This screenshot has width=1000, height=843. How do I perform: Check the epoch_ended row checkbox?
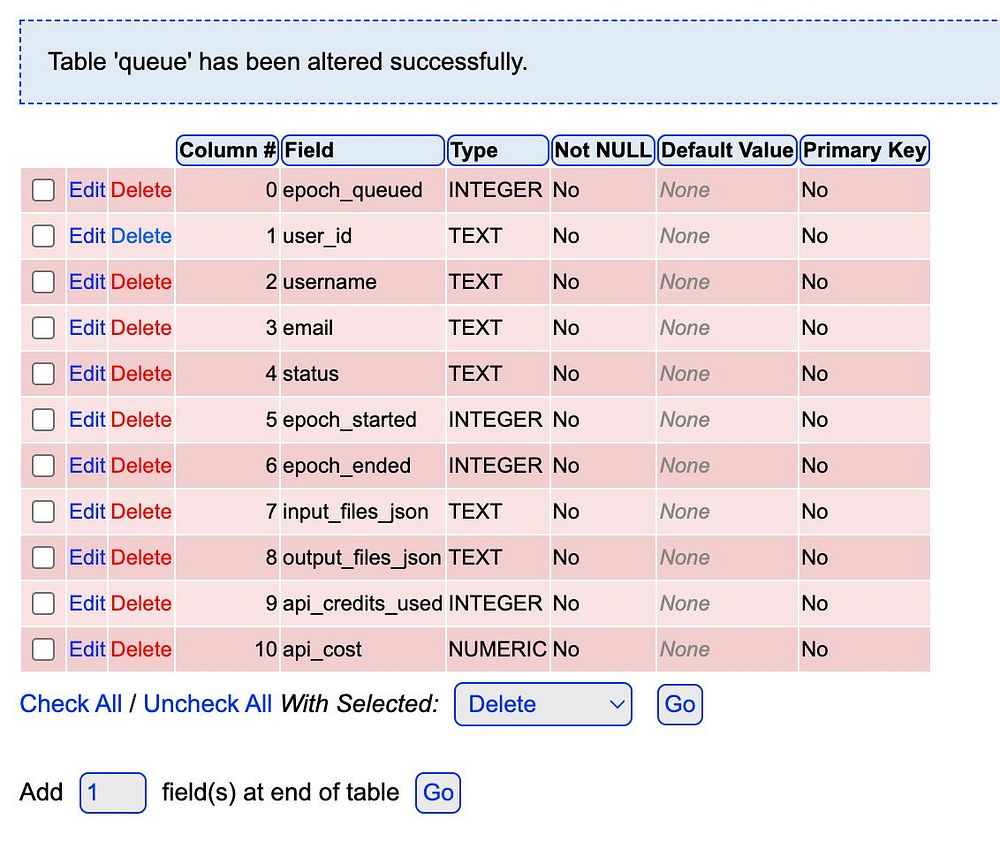43,465
